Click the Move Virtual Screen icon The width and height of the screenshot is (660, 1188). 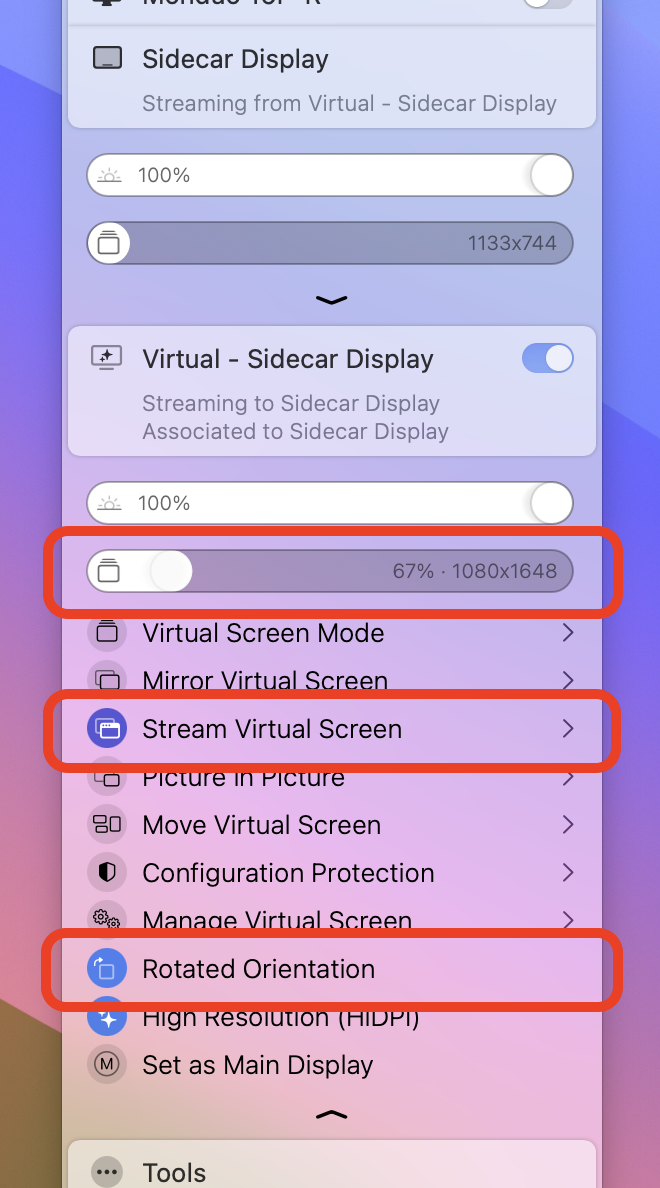(x=107, y=825)
